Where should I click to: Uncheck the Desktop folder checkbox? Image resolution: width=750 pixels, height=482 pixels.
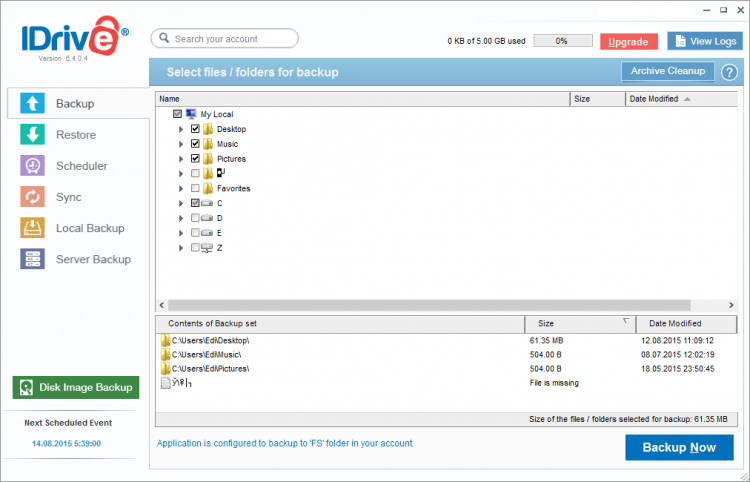point(195,129)
